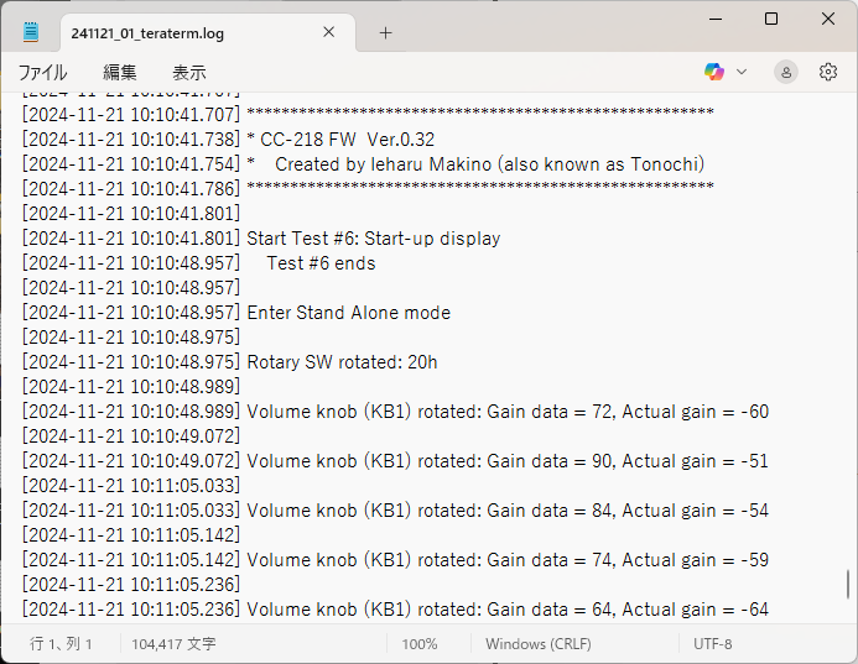Expand the Copilot dropdown chevron
The width and height of the screenshot is (858, 664).
click(x=741, y=72)
